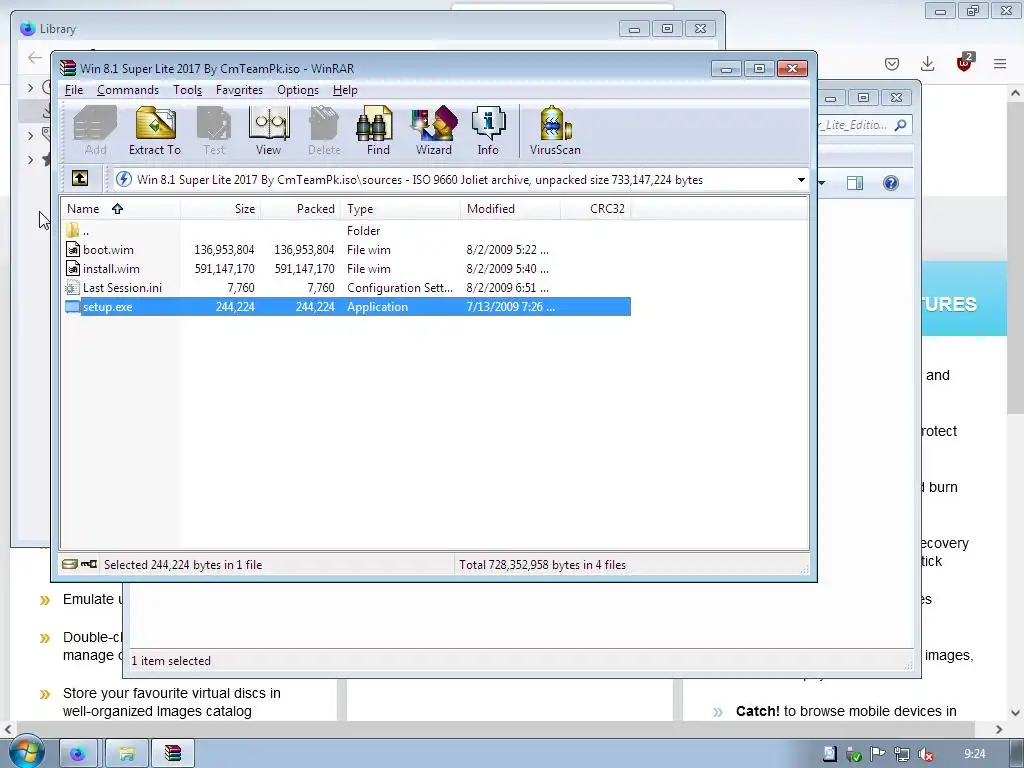
Task: Click the search magnifier in Explorer window
Action: (x=901, y=125)
